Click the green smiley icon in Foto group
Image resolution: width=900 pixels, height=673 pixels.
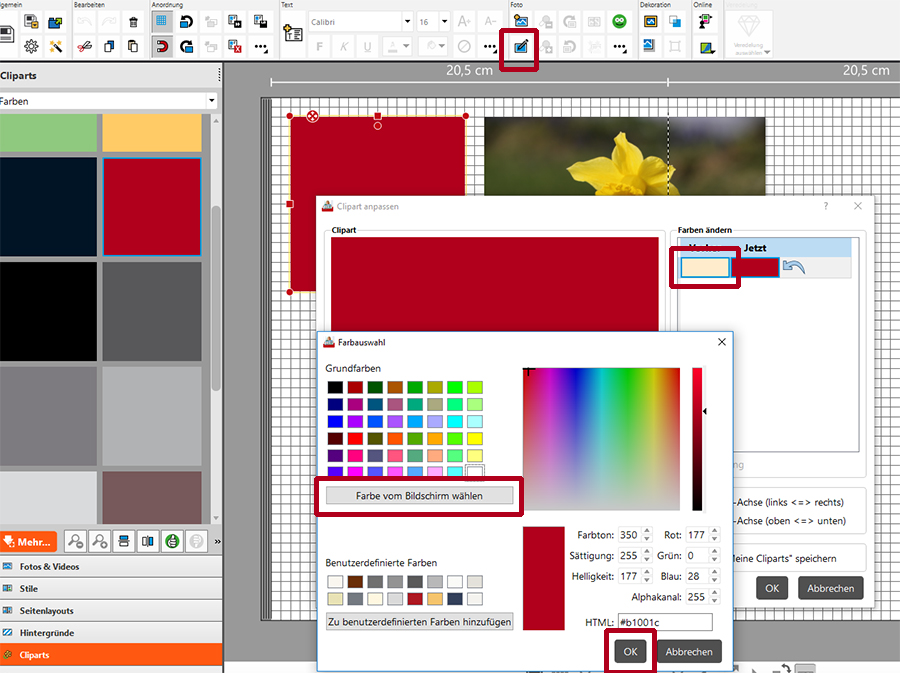[x=620, y=22]
